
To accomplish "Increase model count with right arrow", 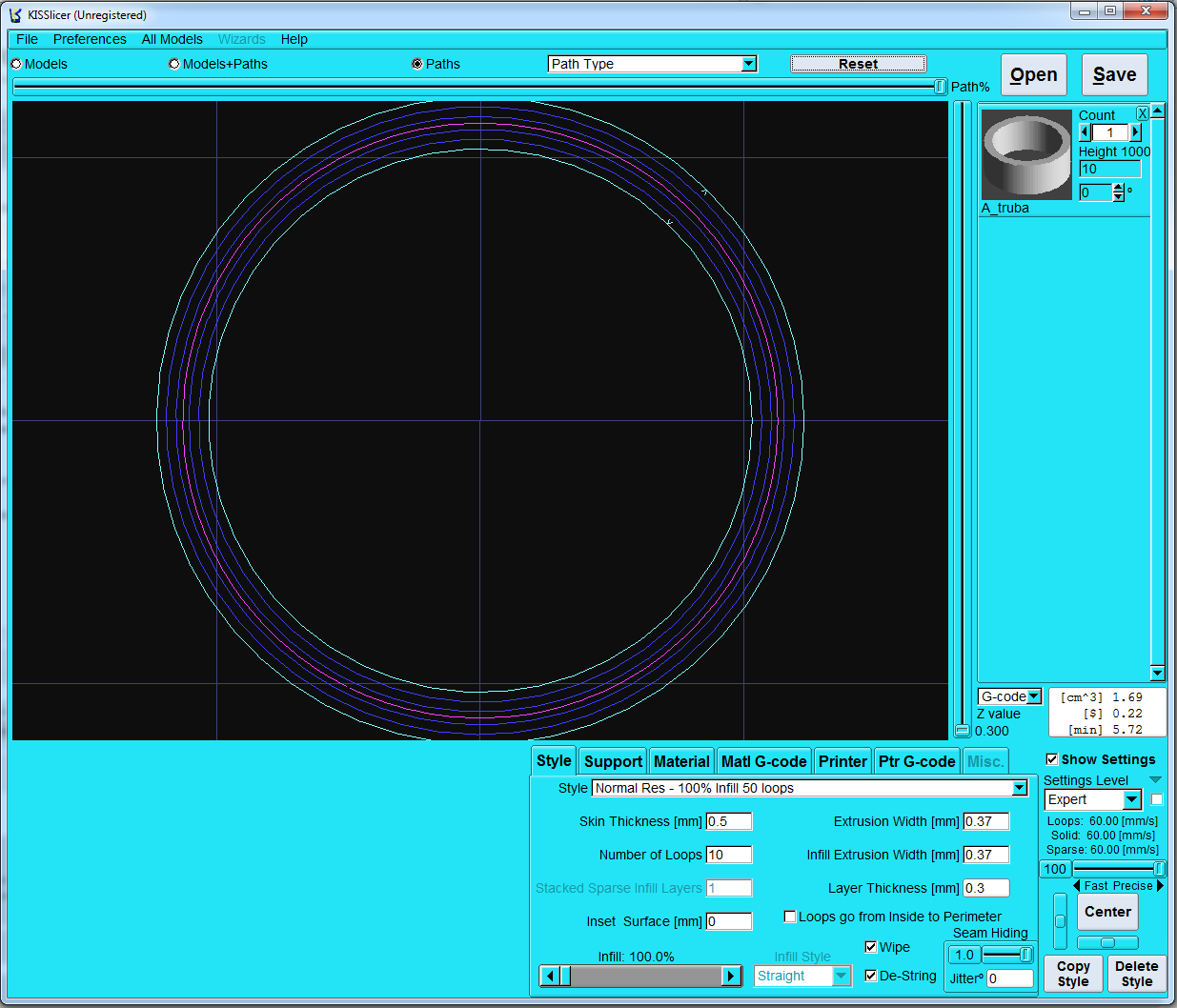I will (1135, 132).
